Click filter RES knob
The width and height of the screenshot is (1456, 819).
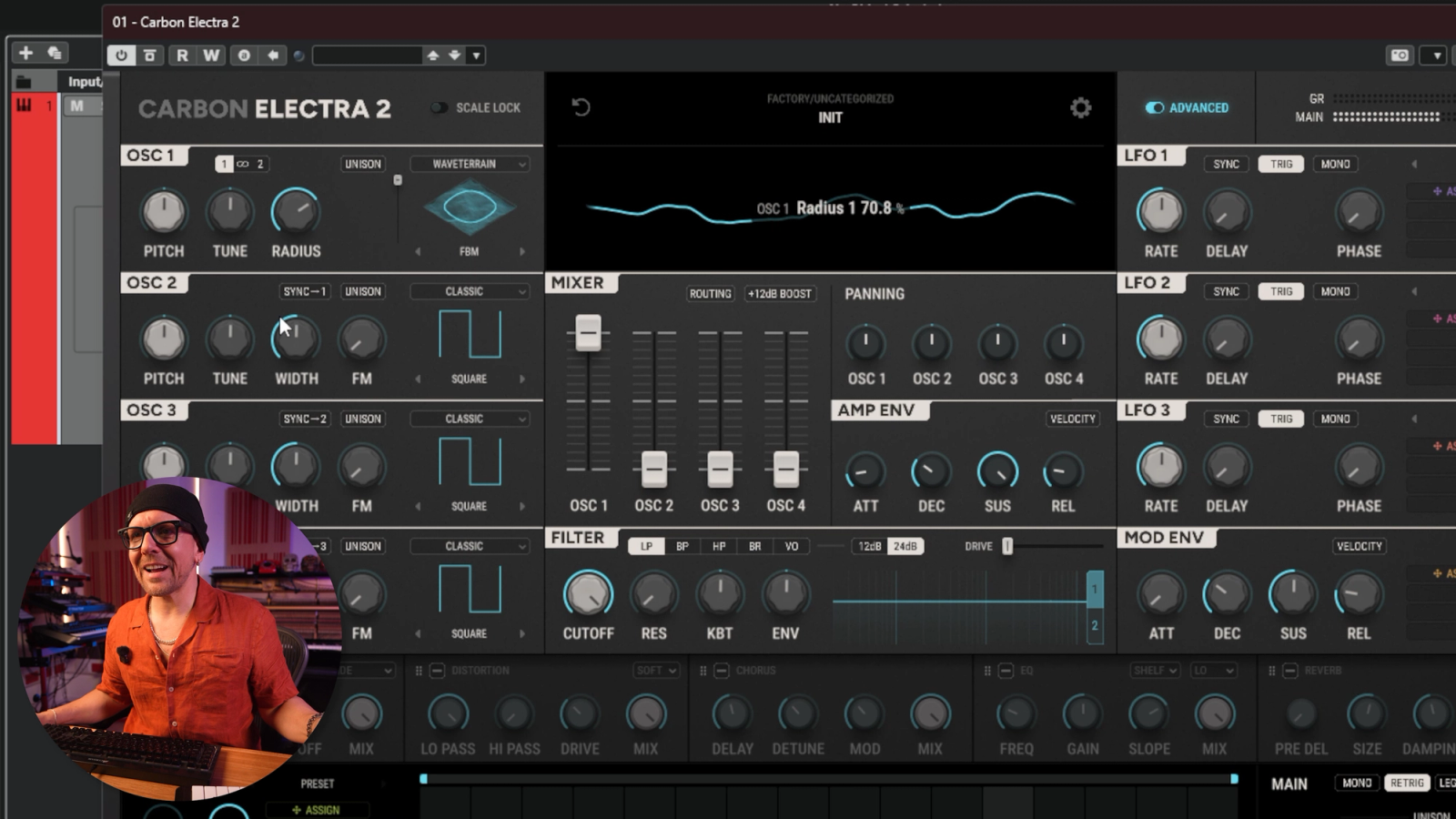pyautogui.click(x=653, y=593)
